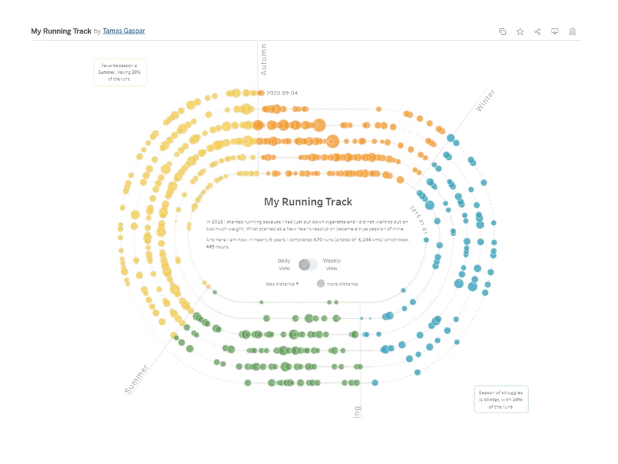Select the 'Season of struggles' annotation box
This screenshot has height=464, width=618.
(x=501, y=399)
